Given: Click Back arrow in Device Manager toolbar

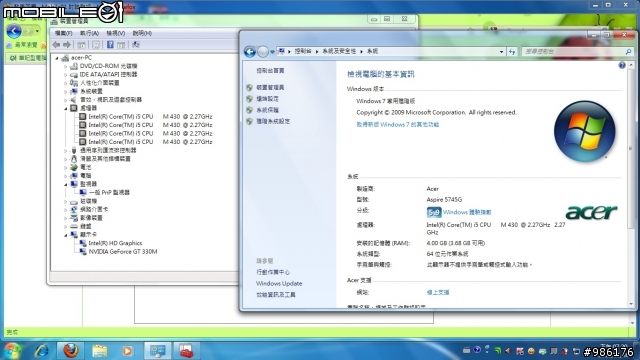Looking at the screenshot, I should [x=56, y=44].
